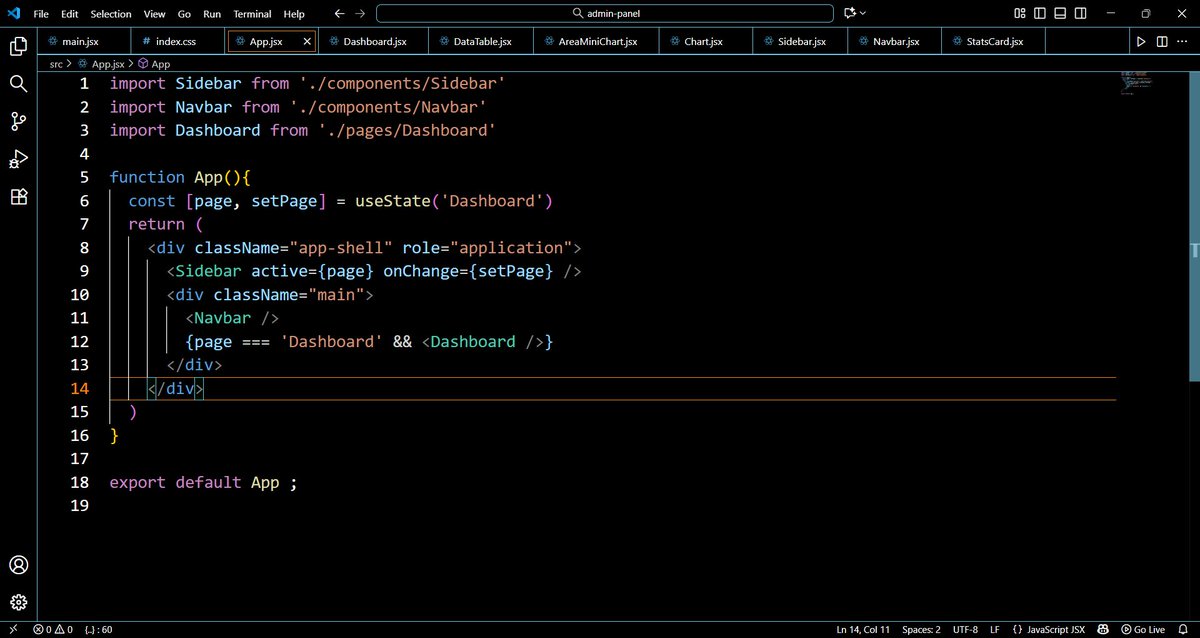This screenshot has width=1200, height=638.
Task: Open the Selection menu
Action: click(x=111, y=14)
